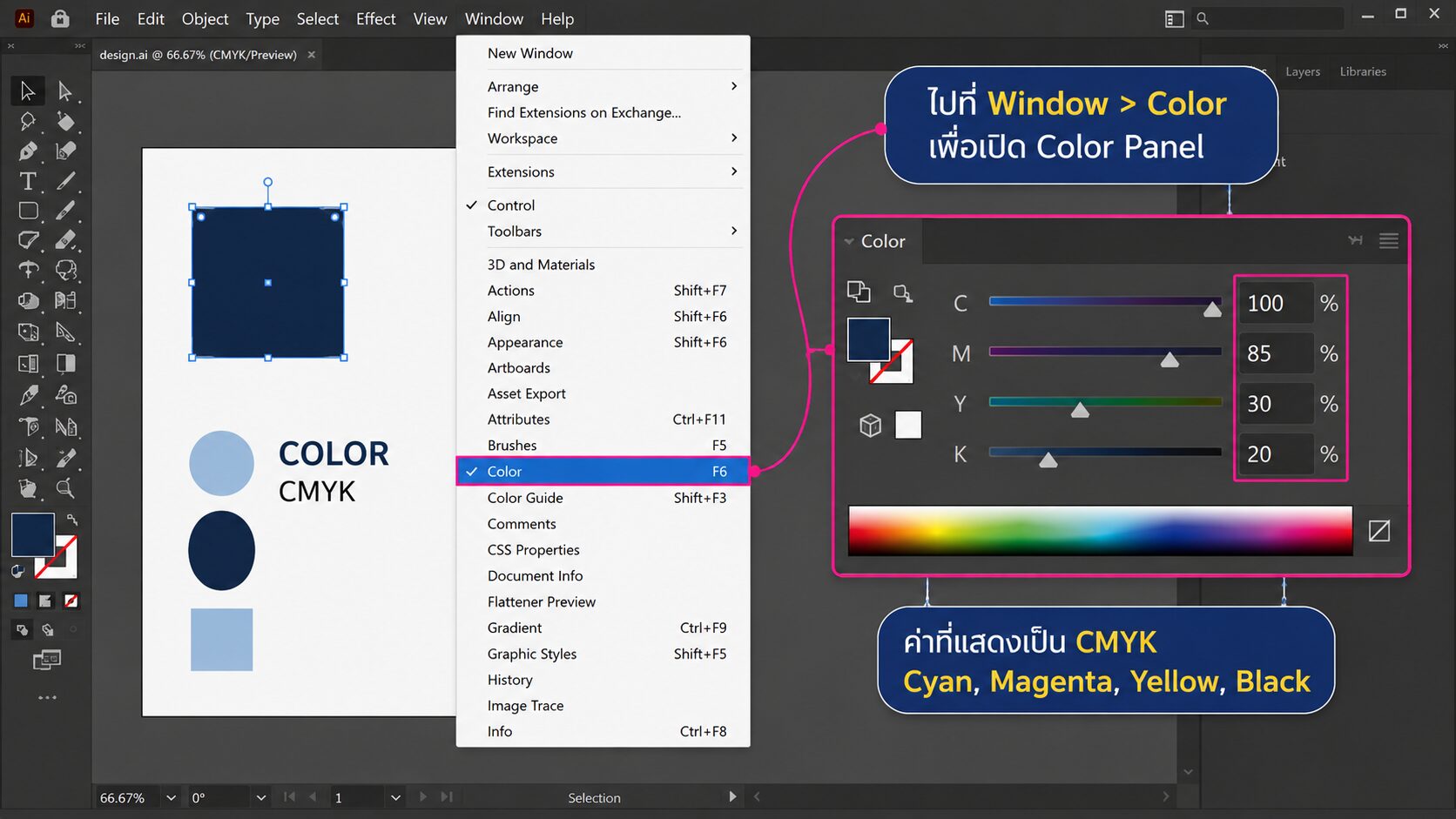Open the arrange documents icon
The width and height of the screenshot is (1456, 819).
coord(1174,18)
